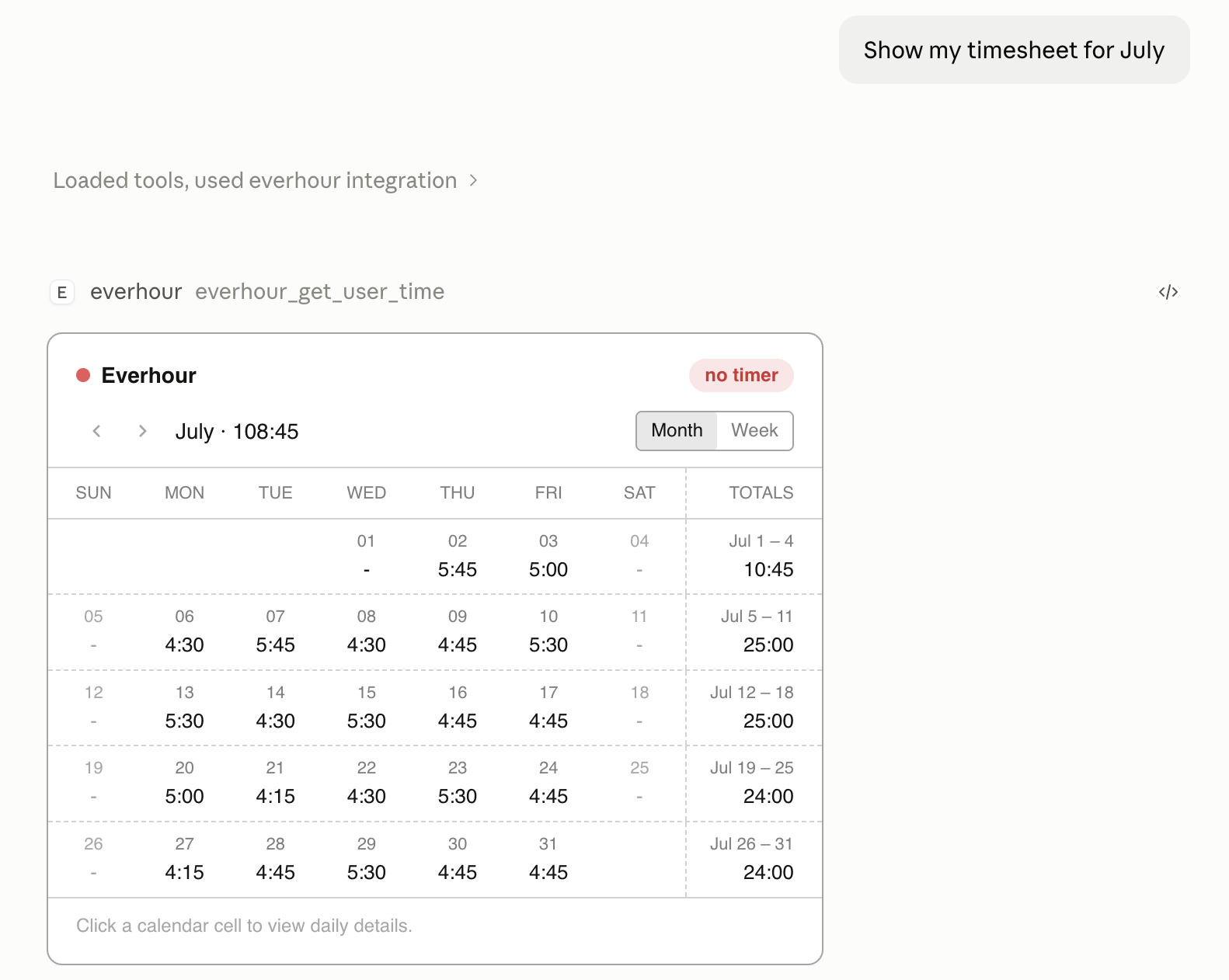The image size is (1229, 980).
Task: Open July 23 cell with 5:30
Action: point(458,783)
